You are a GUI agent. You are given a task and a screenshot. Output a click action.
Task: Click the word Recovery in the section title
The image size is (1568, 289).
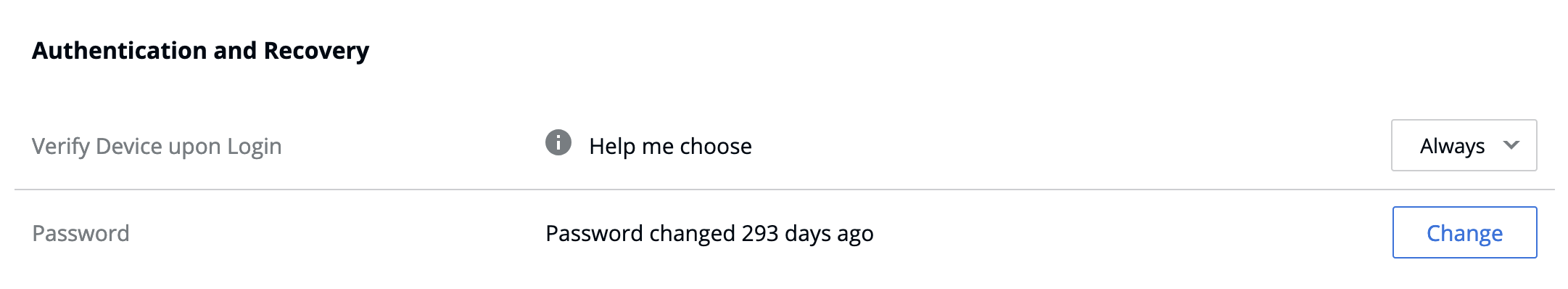[316, 51]
